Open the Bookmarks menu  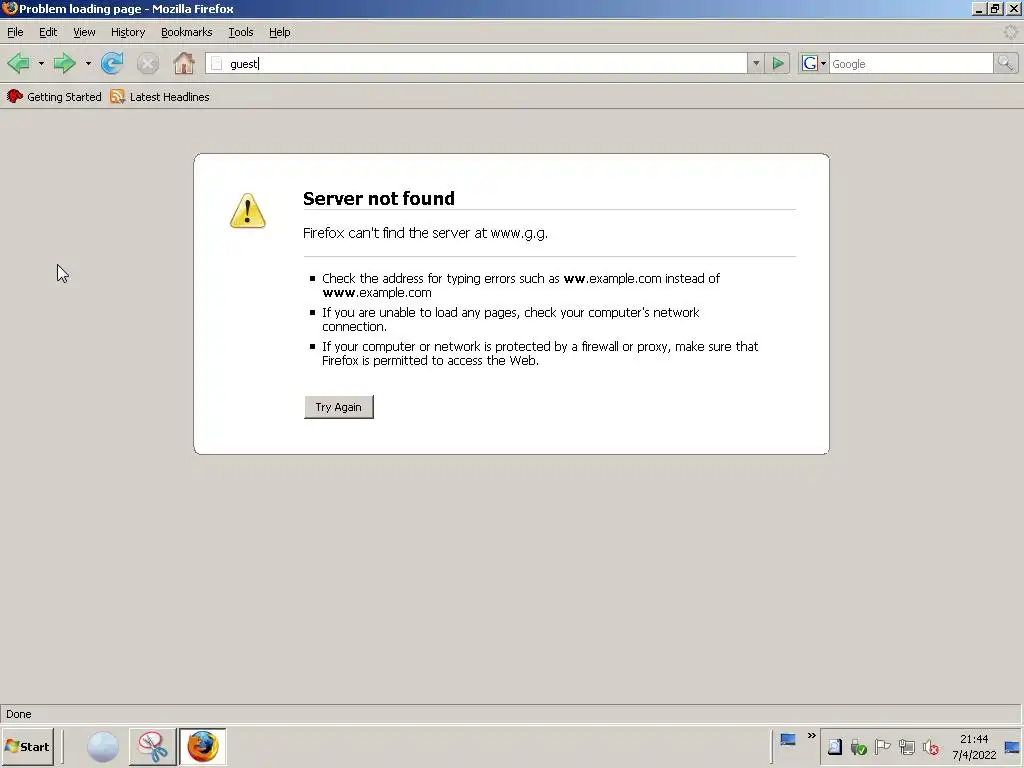[187, 32]
